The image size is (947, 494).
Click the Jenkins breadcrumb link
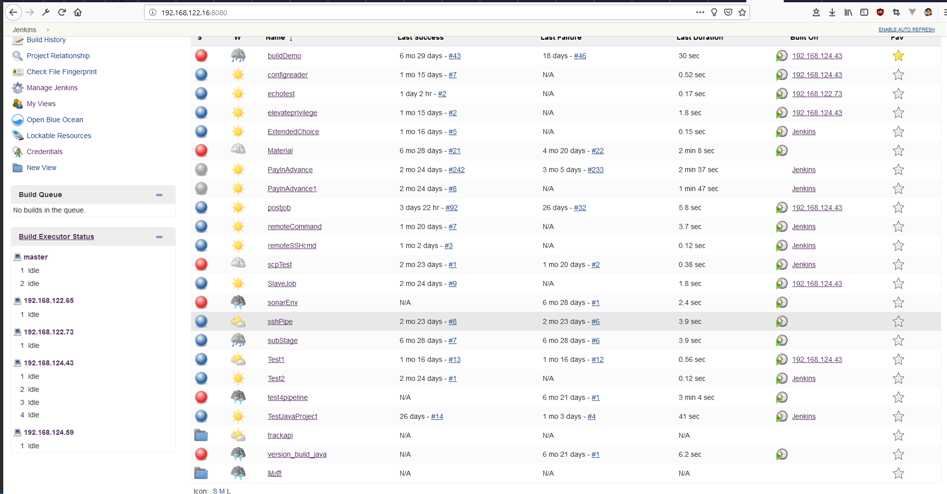point(25,30)
